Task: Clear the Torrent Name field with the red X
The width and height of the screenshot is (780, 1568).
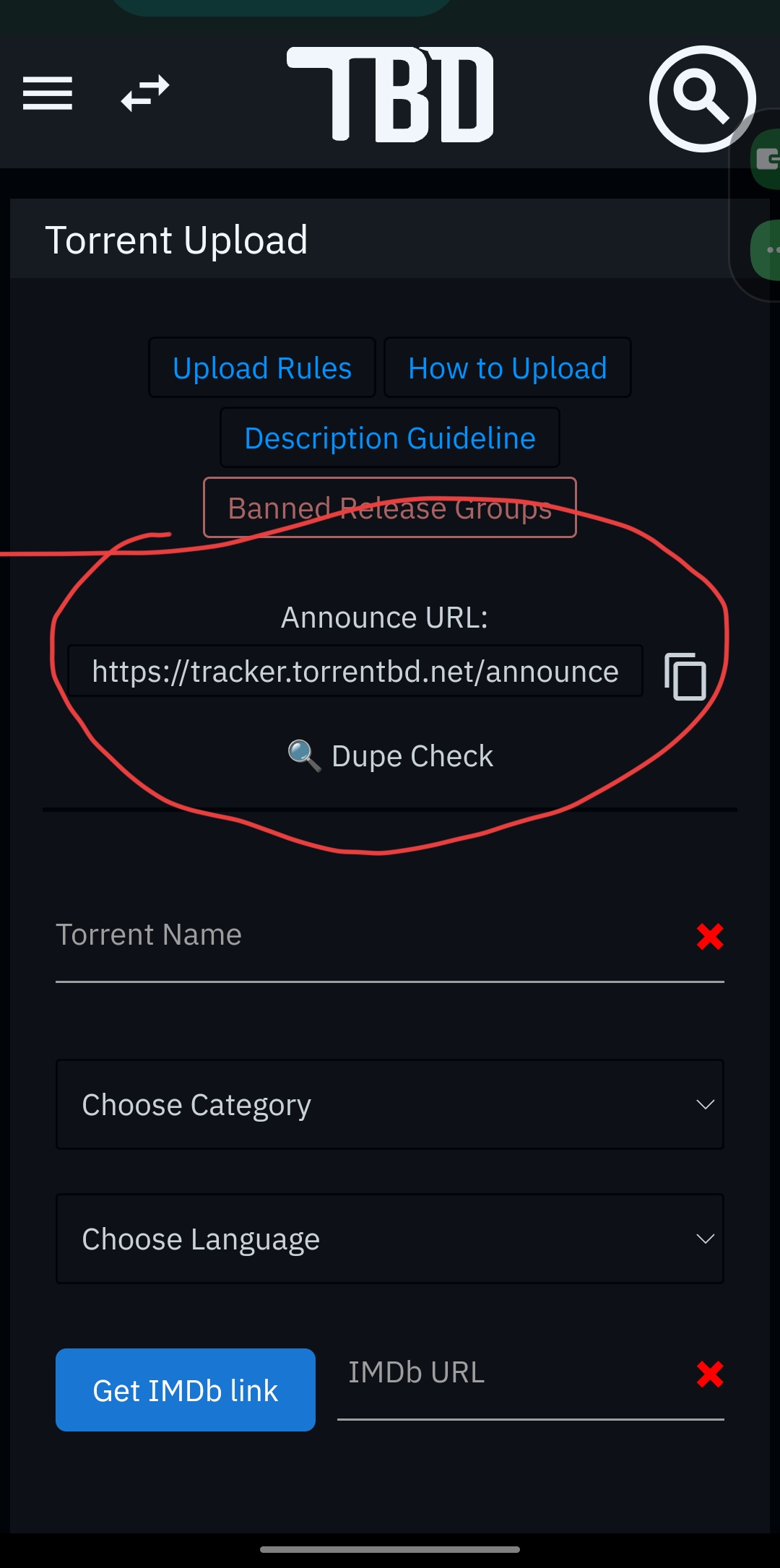Action: [x=710, y=937]
